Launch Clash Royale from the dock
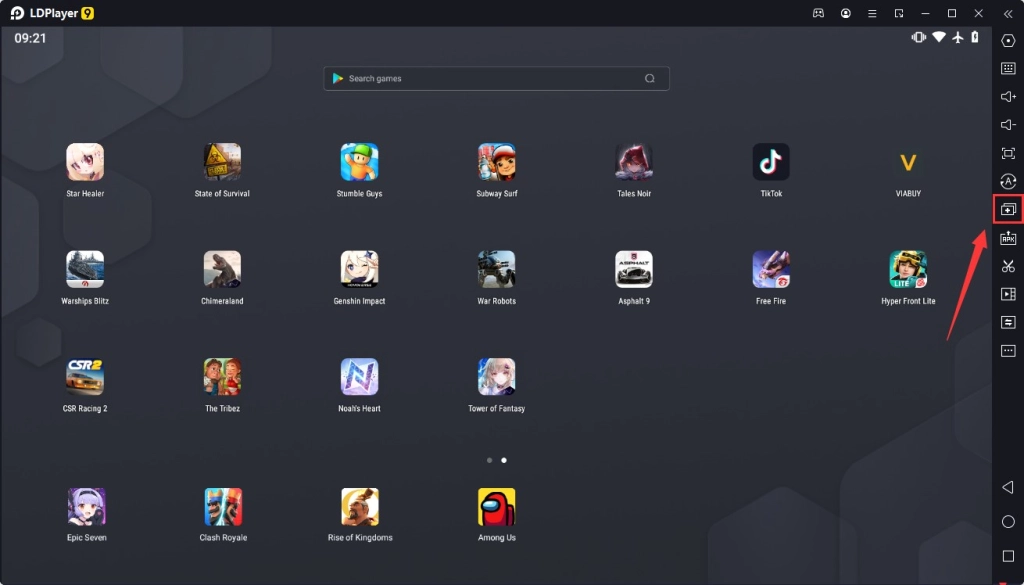This screenshot has width=1024, height=585. pyautogui.click(x=223, y=507)
